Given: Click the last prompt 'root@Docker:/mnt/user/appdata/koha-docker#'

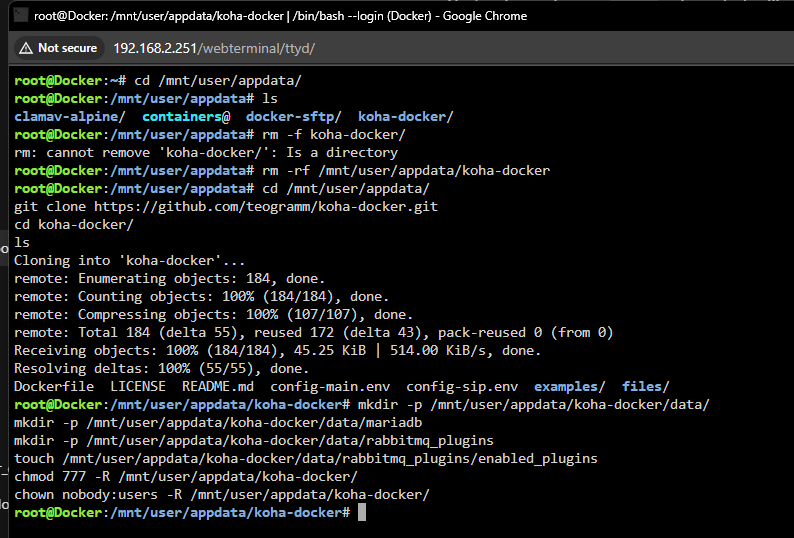Looking at the screenshot, I should click(182, 513).
